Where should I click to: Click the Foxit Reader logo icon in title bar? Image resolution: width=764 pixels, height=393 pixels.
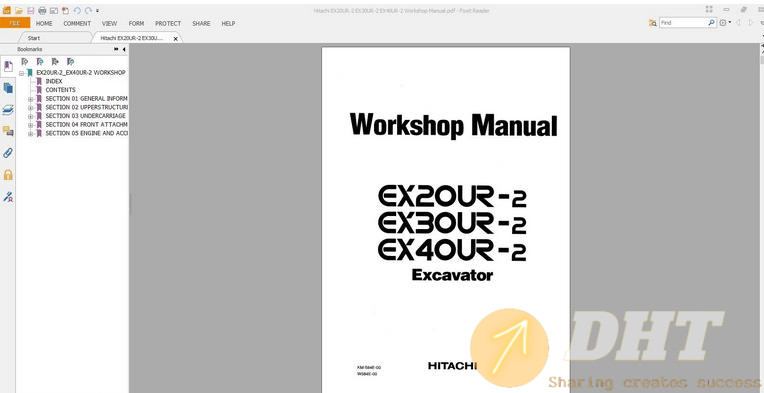point(6,10)
